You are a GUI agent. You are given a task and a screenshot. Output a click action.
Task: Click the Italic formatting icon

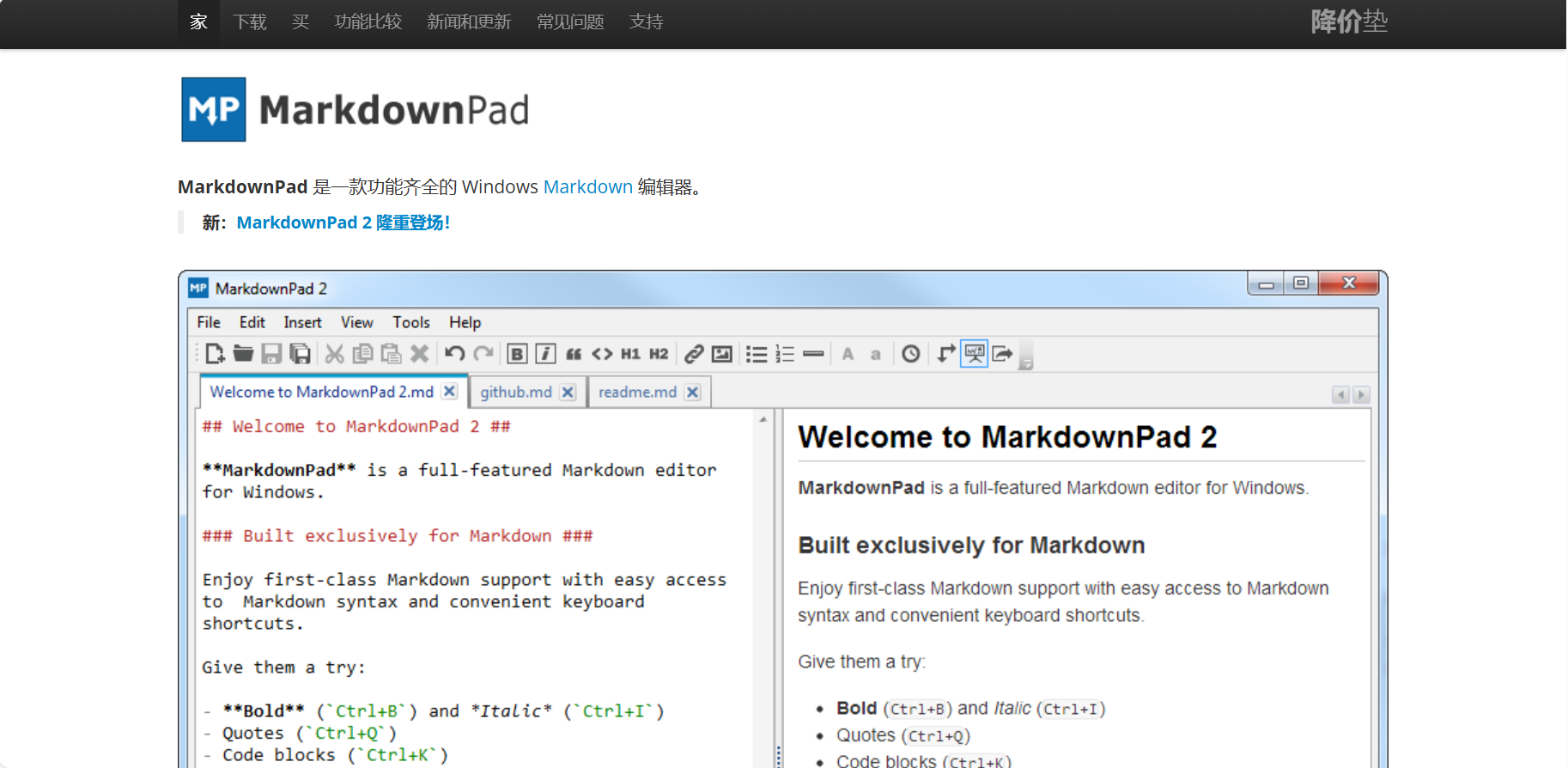point(545,354)
